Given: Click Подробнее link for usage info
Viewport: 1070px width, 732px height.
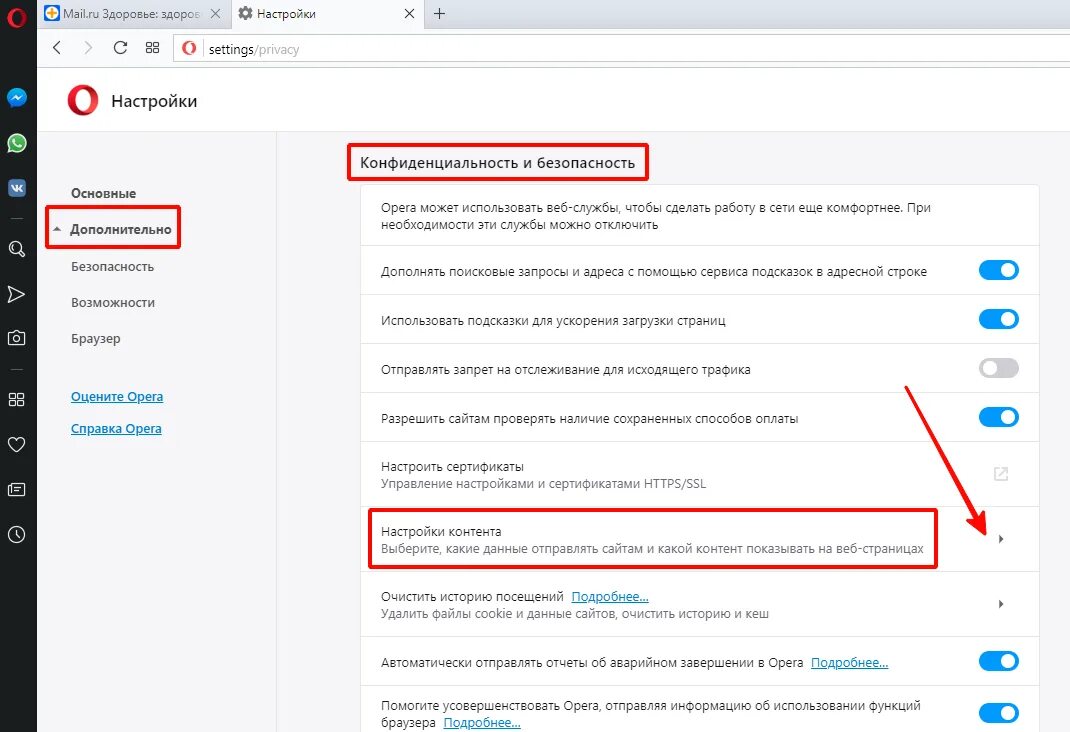Looking at the screenshot, I should pos(482,722).
